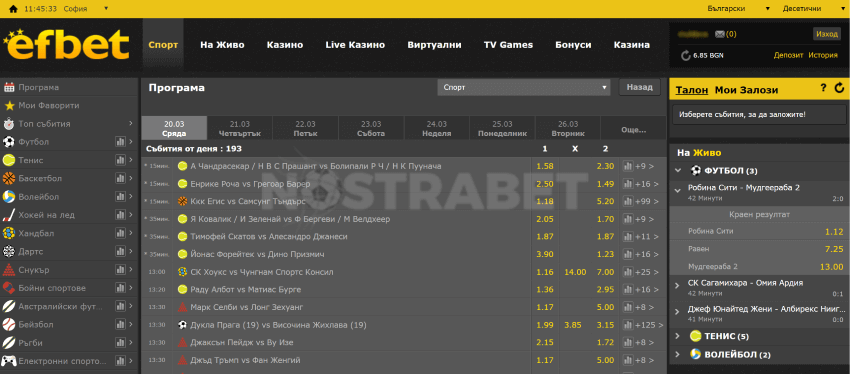Expand the ТЕНИС (5) live section
Viewport: 850px width, 374px height.
coord(678,336)
